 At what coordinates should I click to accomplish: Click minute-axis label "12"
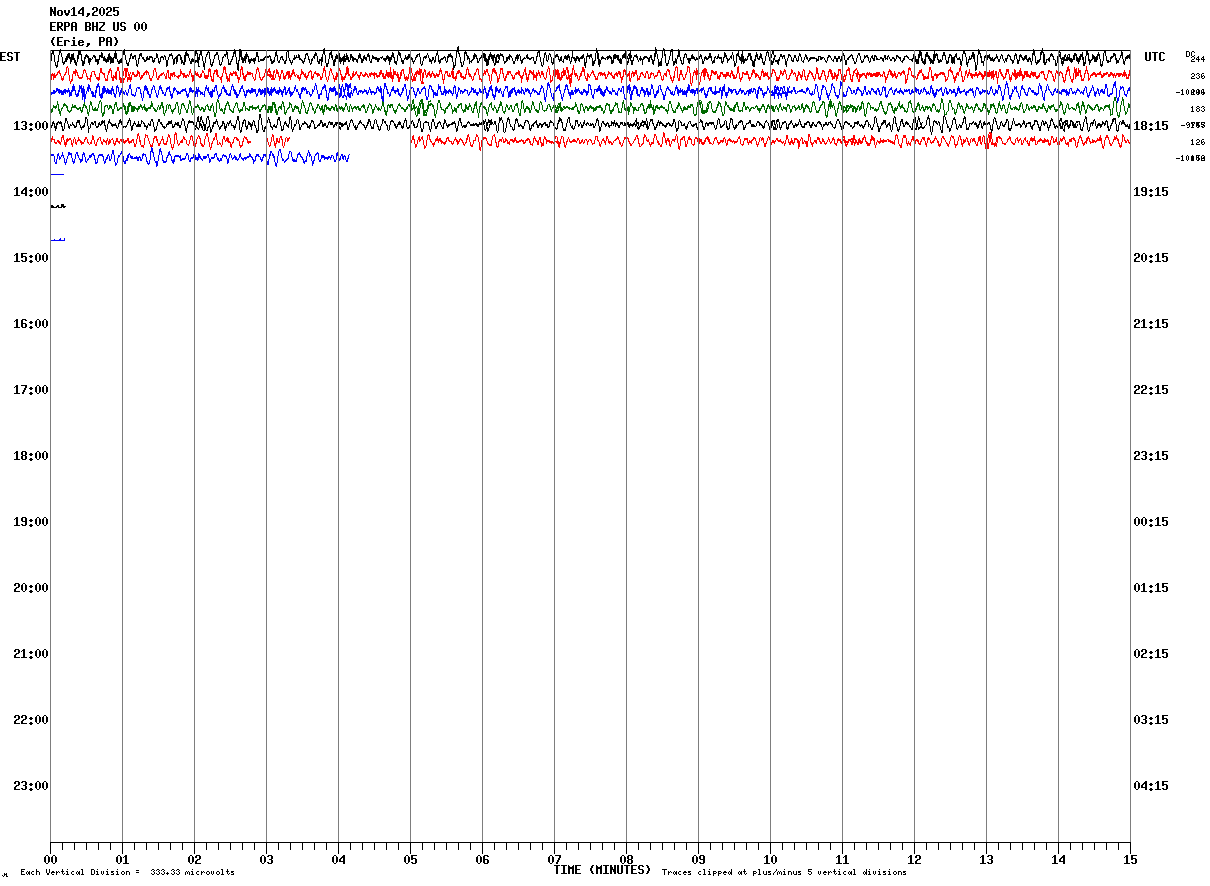tap(914, 860)
